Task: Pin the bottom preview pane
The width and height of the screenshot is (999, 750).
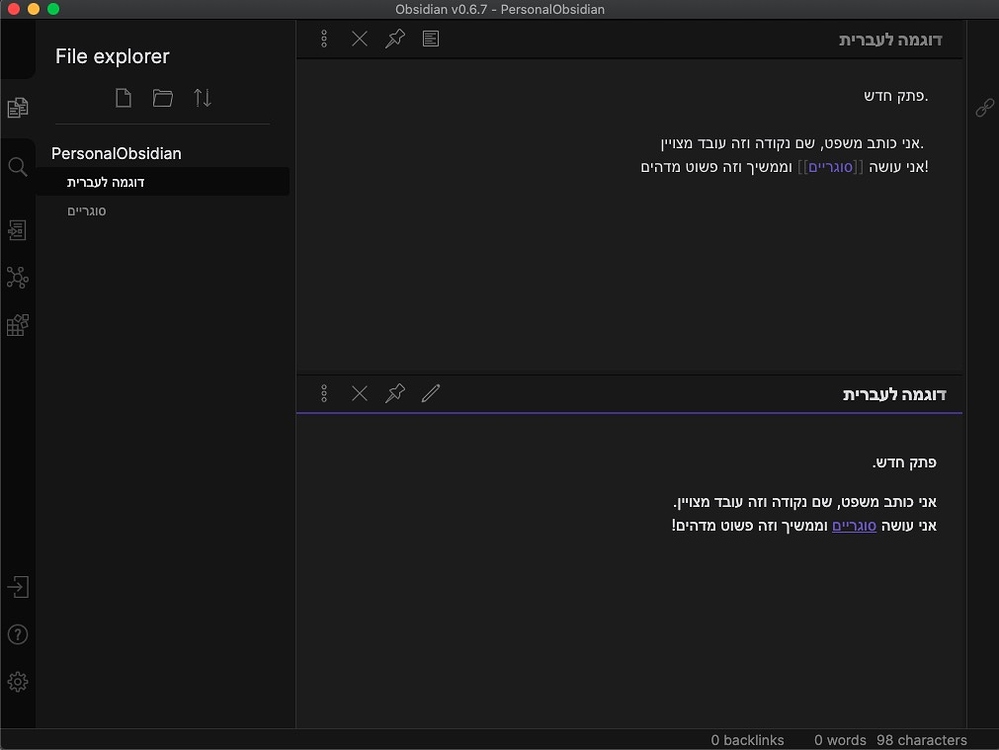Action: [x=395, y=393]
